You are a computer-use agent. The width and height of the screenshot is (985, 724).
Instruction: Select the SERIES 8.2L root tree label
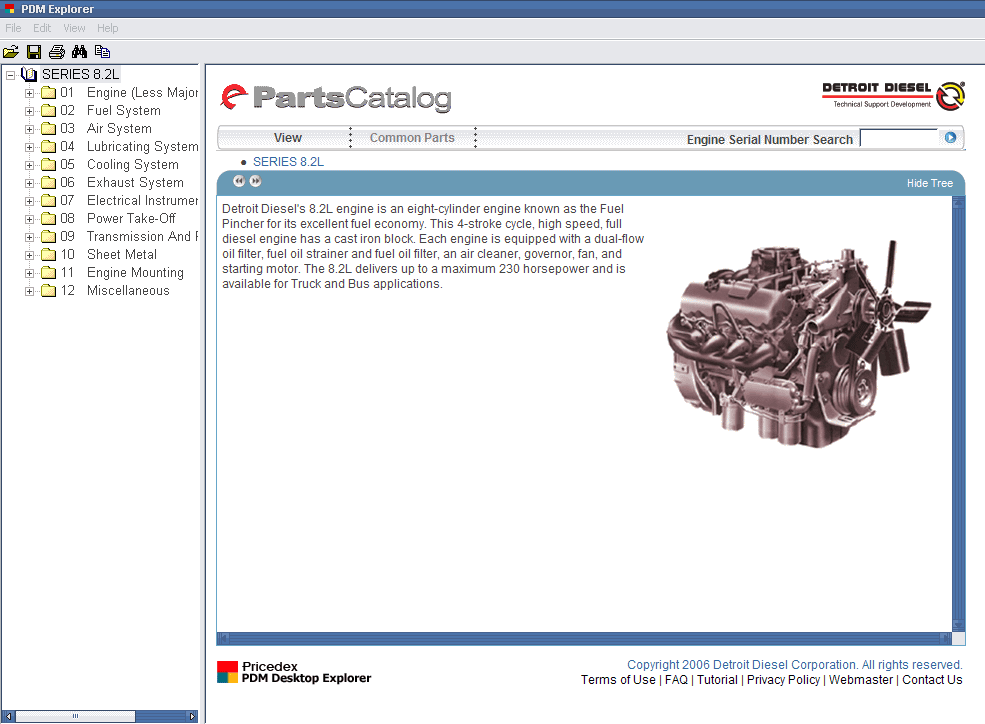(x=80, y=75)
